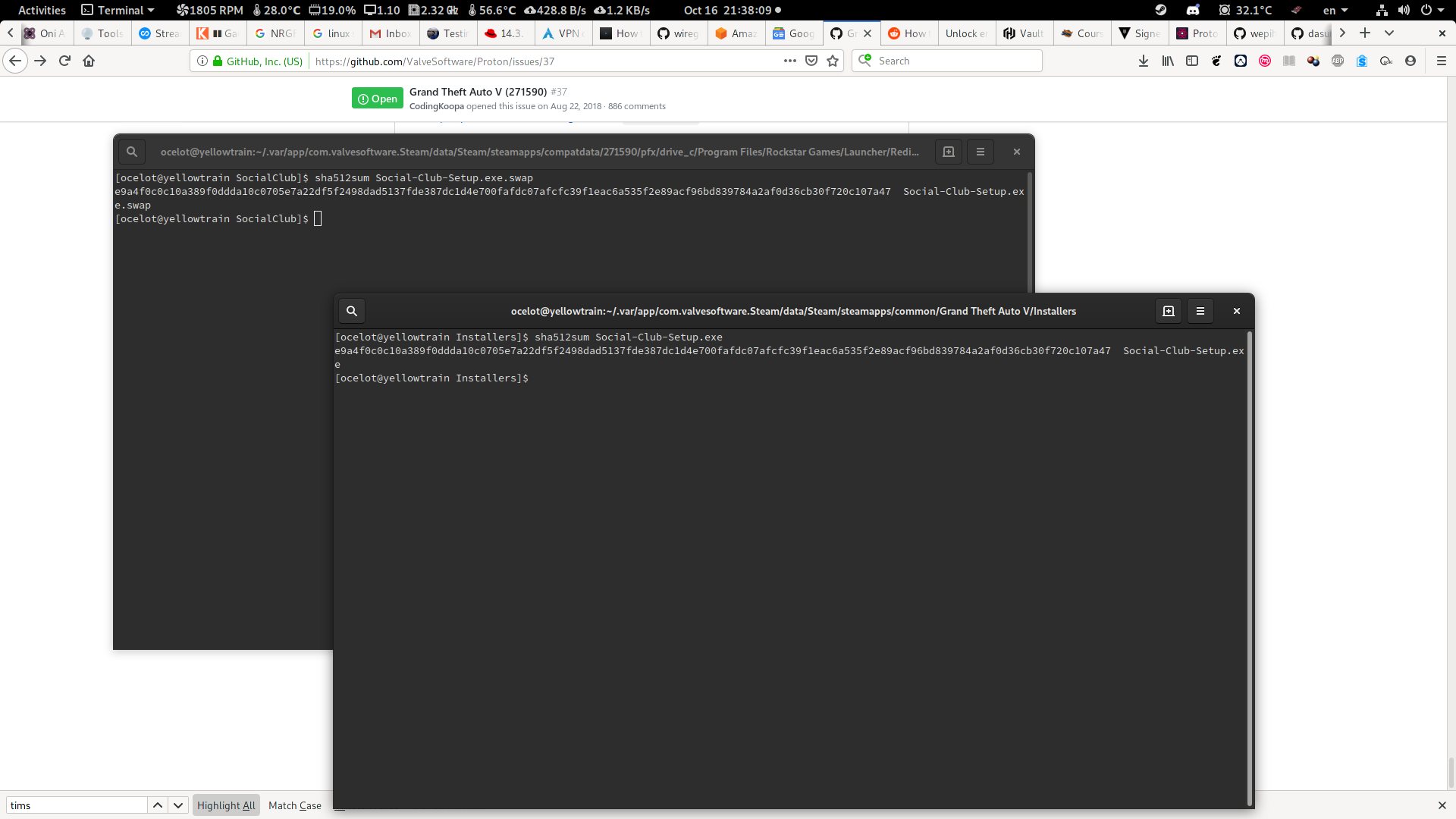Go forward with the browser forward arrow

click(x=40, y=61)
